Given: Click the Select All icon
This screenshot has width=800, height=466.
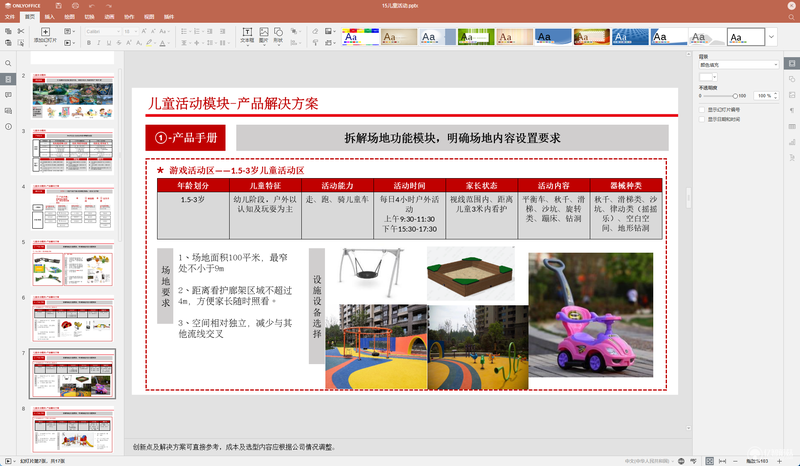Looking at the screenshot, I should (21, 43).
